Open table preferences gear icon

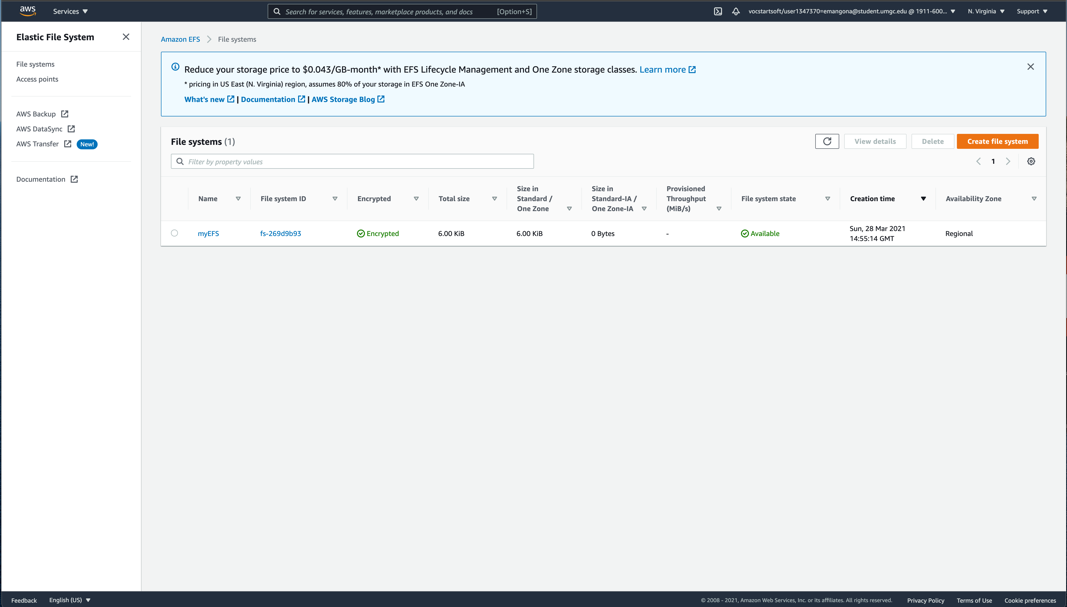point(1031,161)
